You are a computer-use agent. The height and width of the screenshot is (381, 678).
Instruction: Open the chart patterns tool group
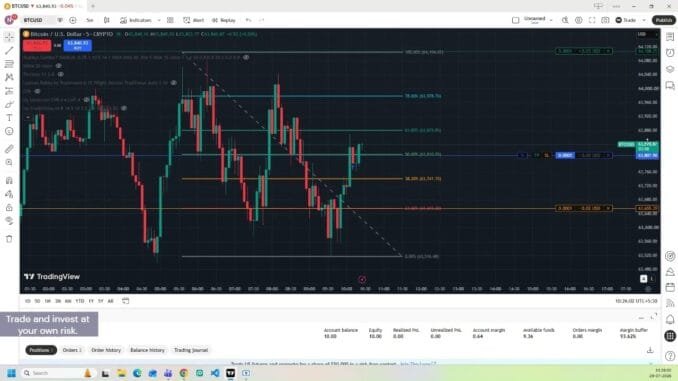9,77
